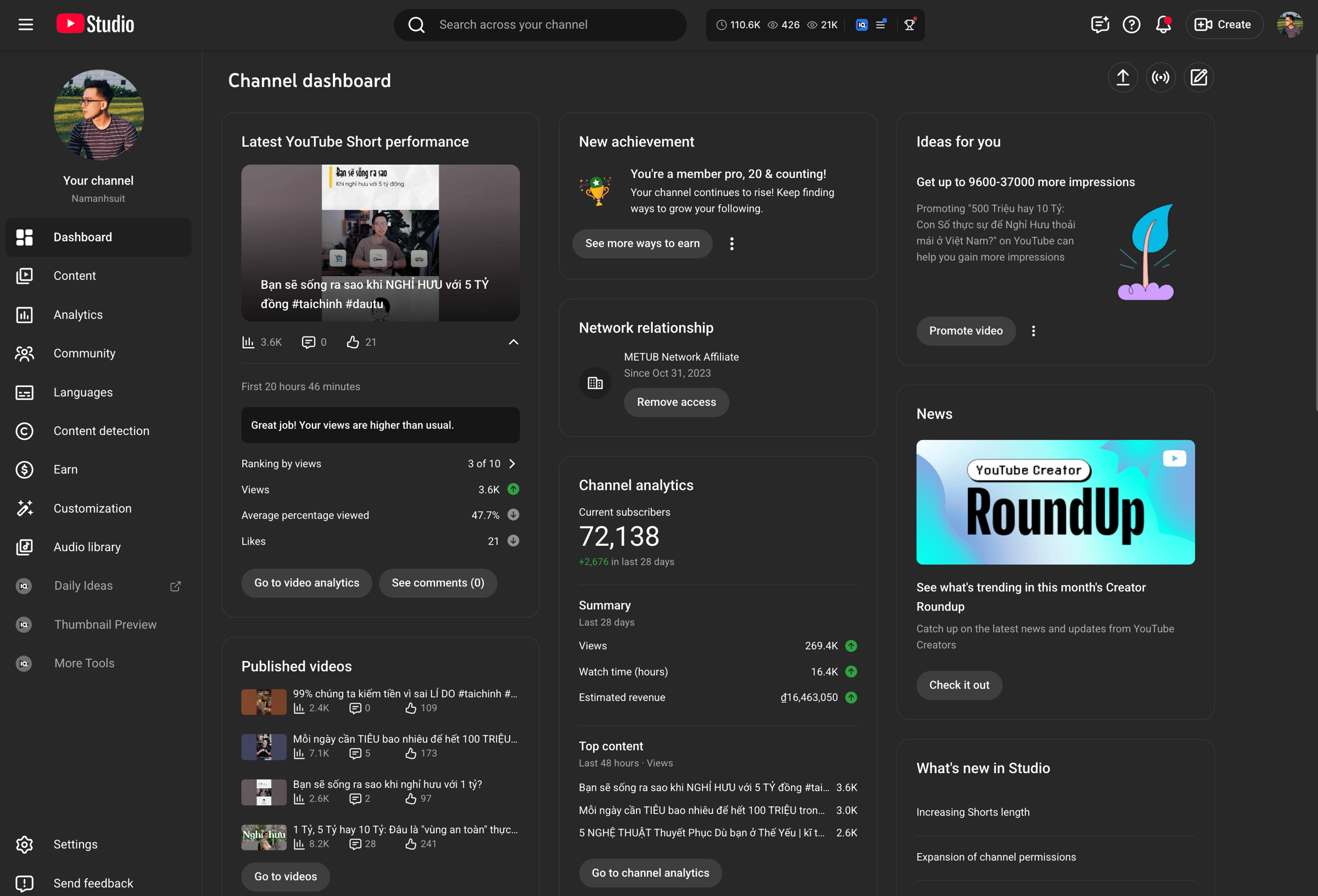Open Analytics in the sidebar
Viewport: 1318px width, 896px height.
coord(99,315)
